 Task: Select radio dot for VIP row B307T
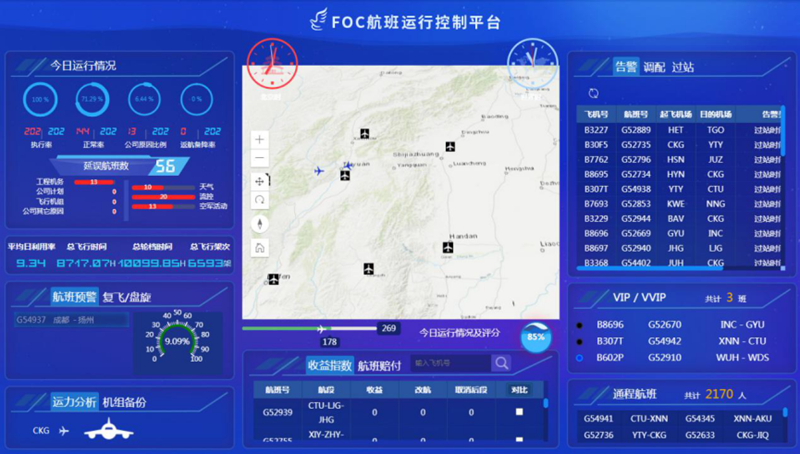pyautogui.click(x=580, y=341)
